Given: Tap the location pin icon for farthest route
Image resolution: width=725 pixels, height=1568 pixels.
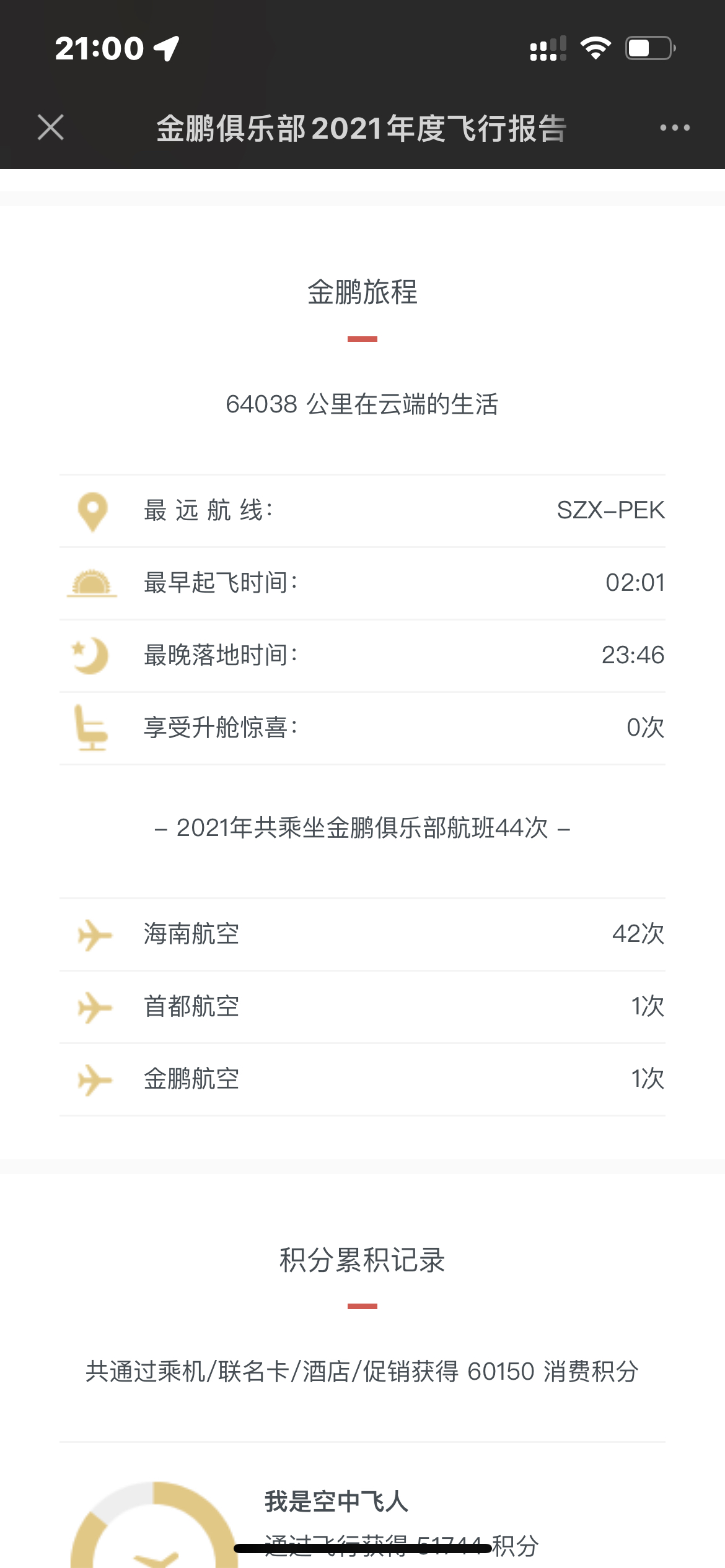Looking at the screenshot, I should tap(92, 512).
